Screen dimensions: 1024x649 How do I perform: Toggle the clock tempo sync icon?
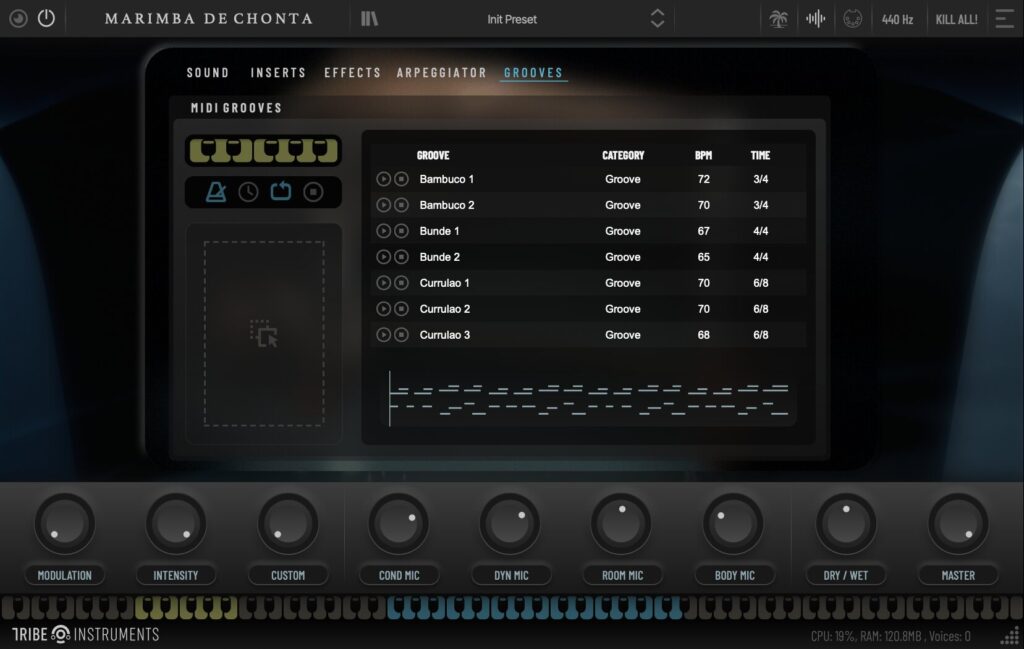[x=248, y=192]
